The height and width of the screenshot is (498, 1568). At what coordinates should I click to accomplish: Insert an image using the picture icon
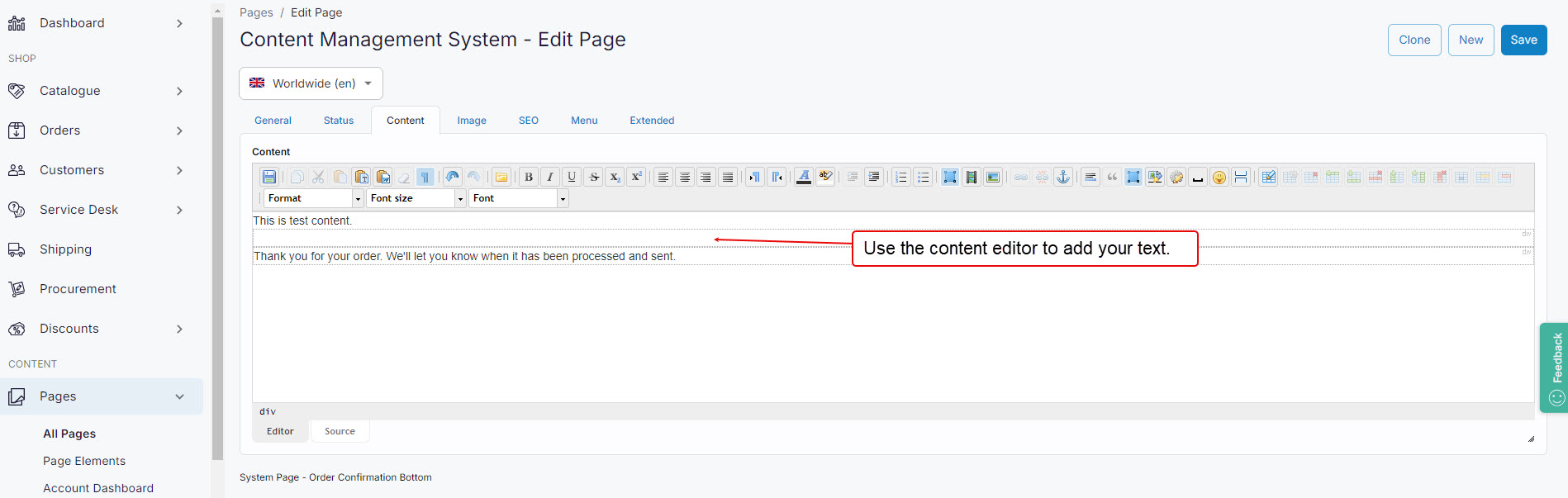[x=993, y=177]
